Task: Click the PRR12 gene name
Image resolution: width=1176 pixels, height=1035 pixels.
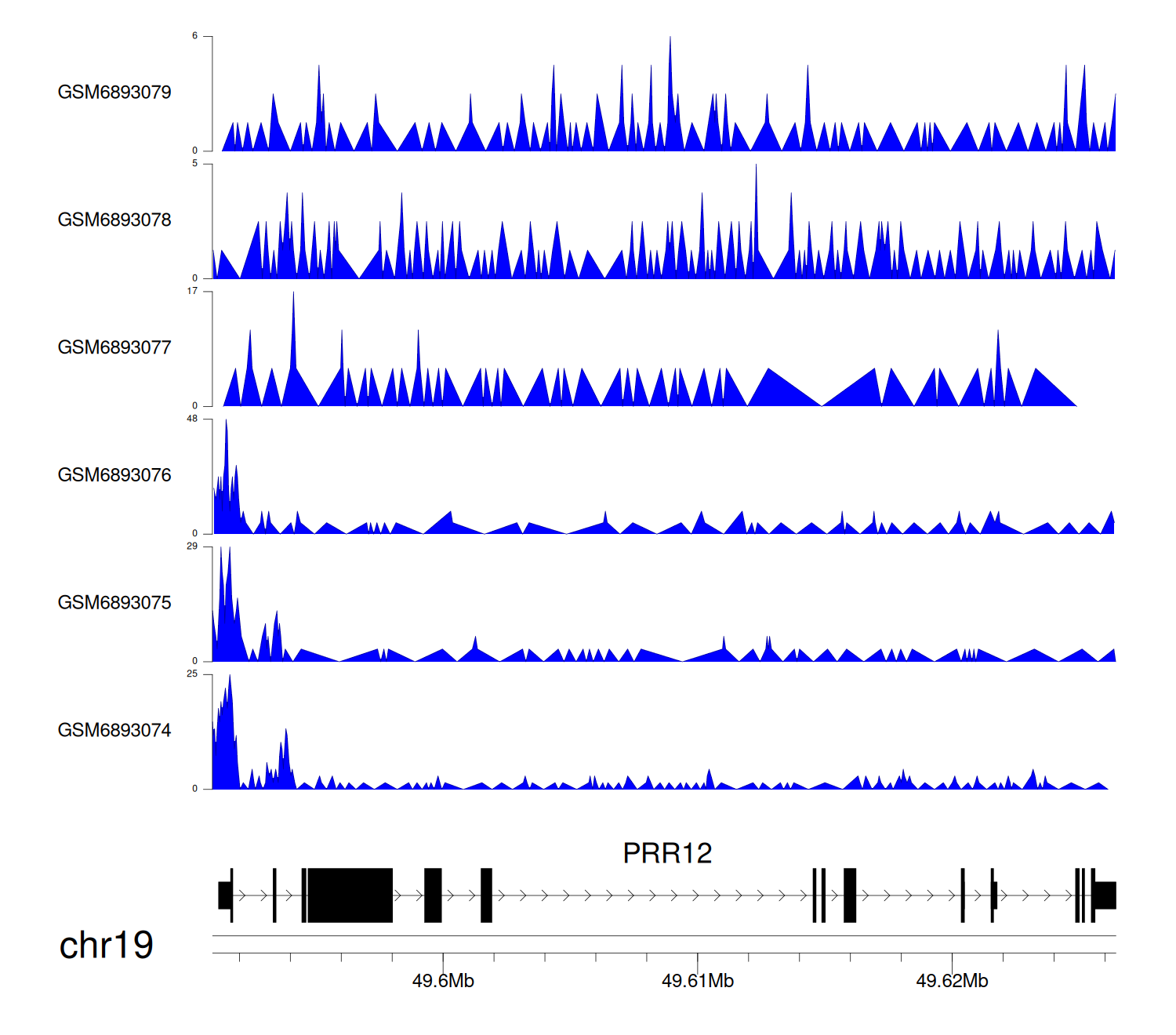Action: click(x=667, y=853)
